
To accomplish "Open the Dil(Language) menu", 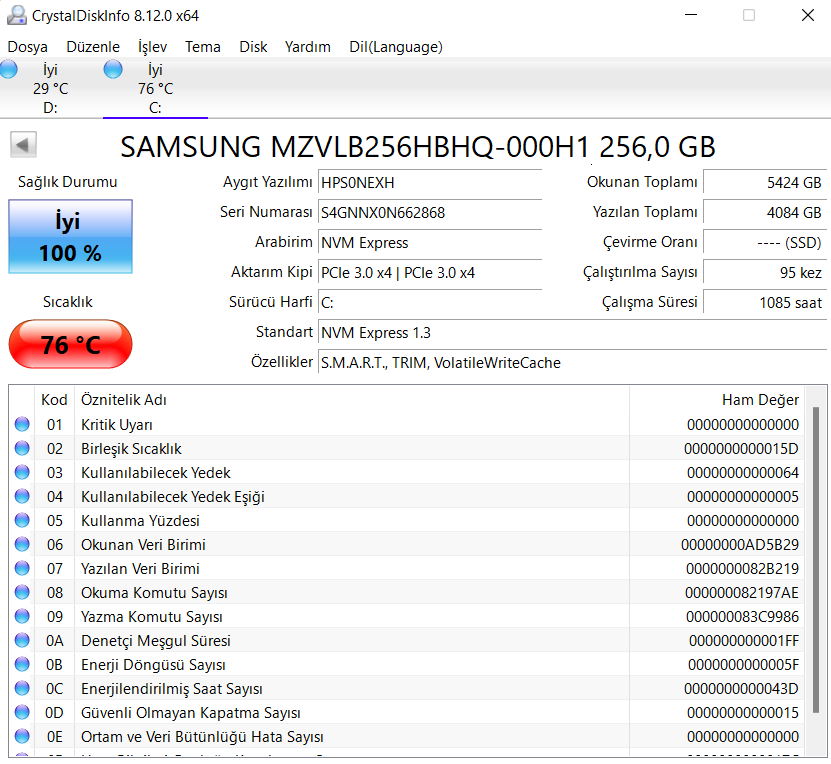I will (396, 47).
